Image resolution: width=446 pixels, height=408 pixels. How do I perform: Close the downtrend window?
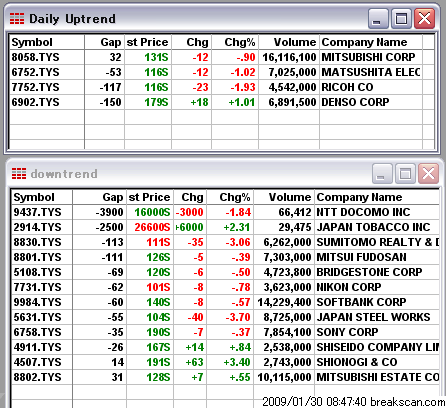pyautogui.click(x=428, y=173)
